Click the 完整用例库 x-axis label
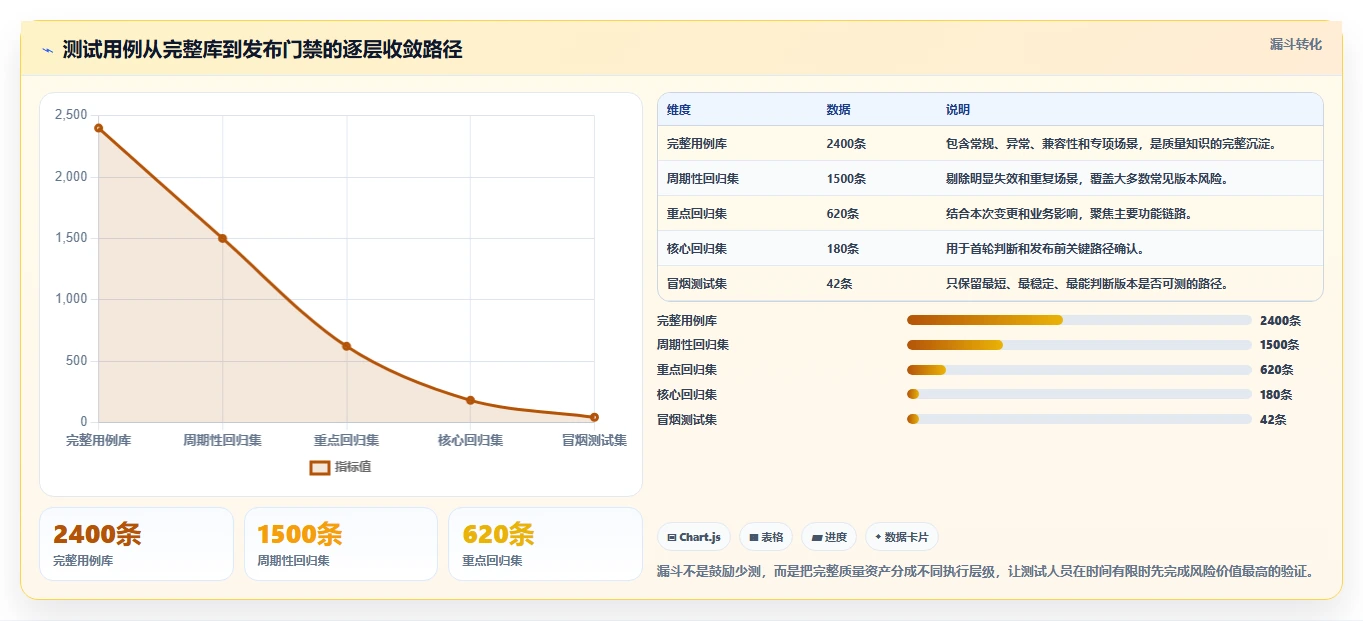 point(98,440)
